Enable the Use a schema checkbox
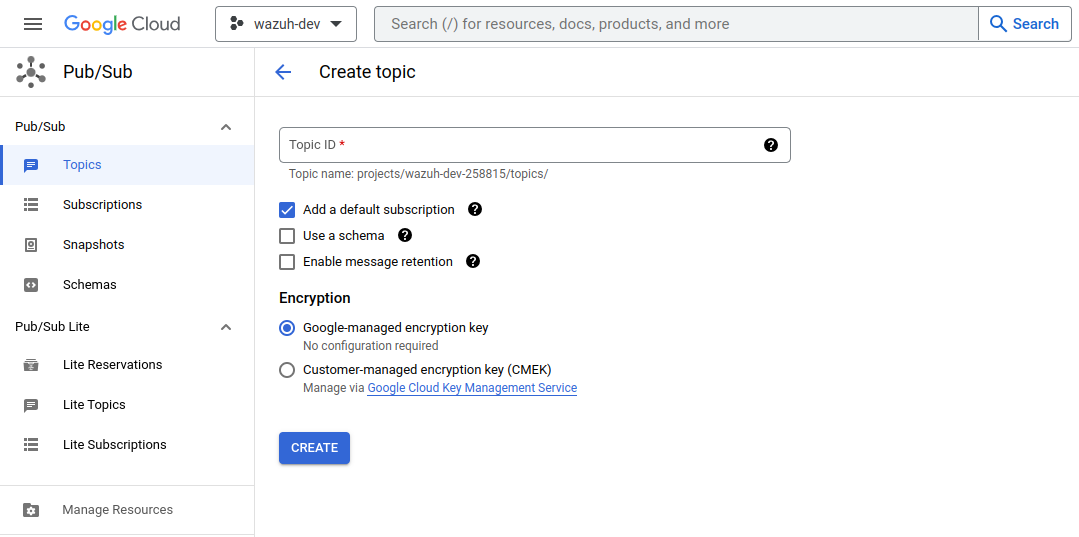The image size is (1079, 537). point(287,236)
